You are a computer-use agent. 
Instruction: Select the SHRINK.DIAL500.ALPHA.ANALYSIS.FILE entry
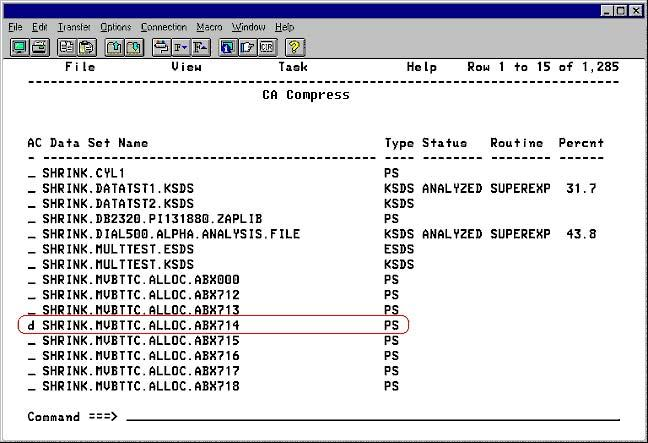[171, 234]
